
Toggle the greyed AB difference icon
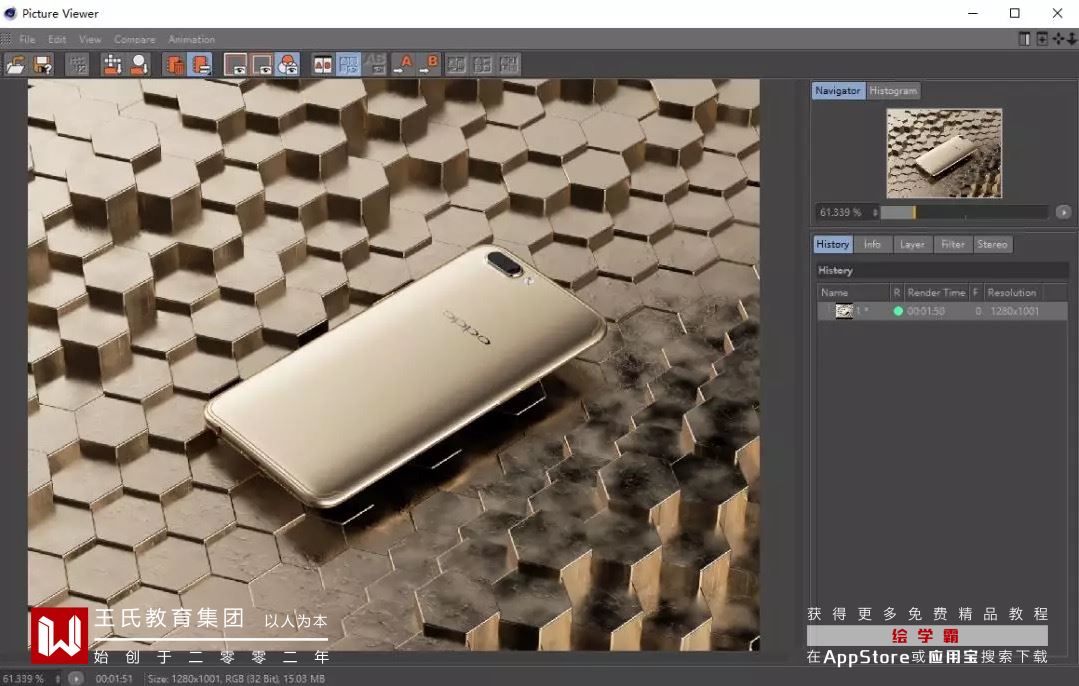click(x=374, y=65)
